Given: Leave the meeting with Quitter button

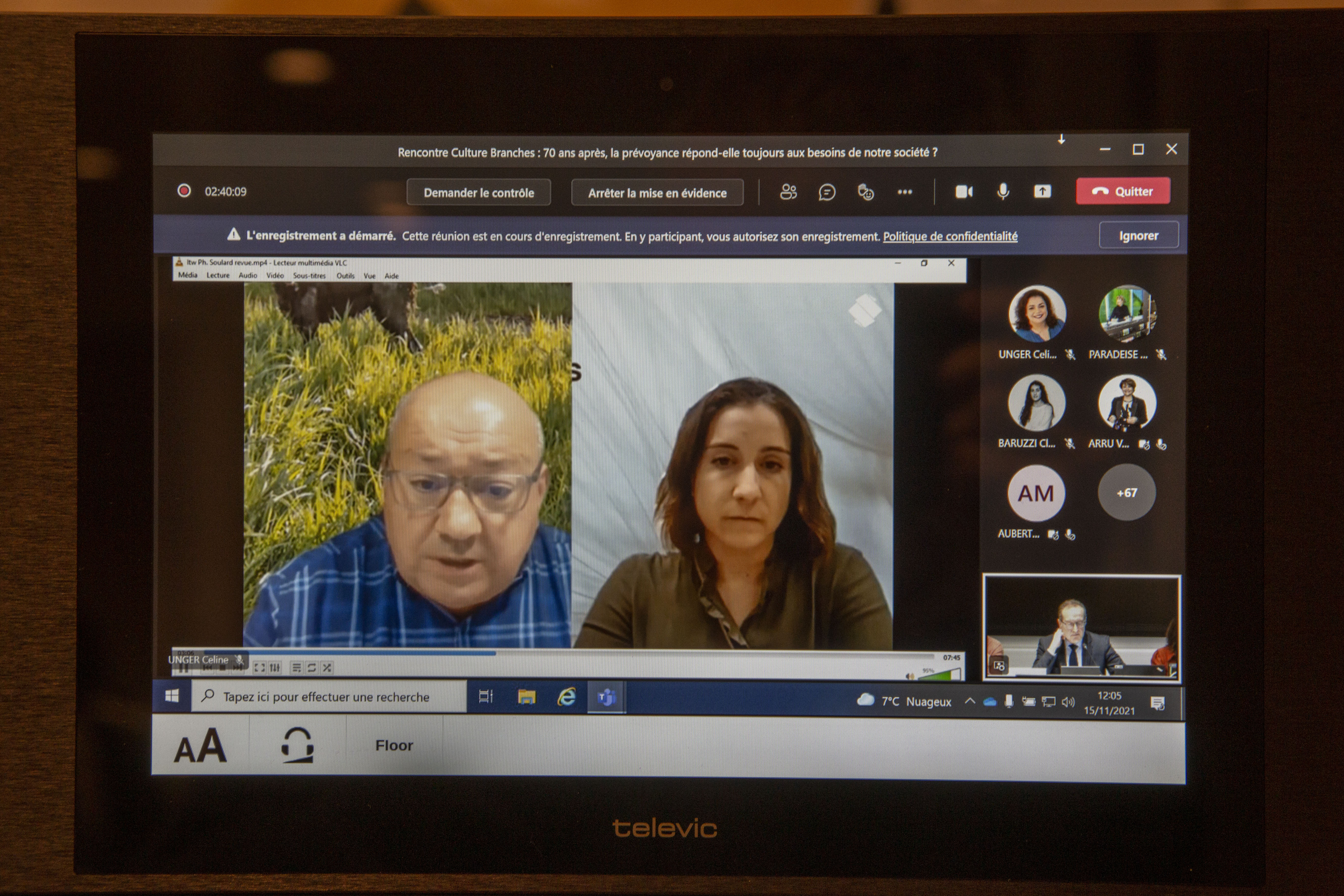Looking at the screenshot, I should (x=1123, y=191).
